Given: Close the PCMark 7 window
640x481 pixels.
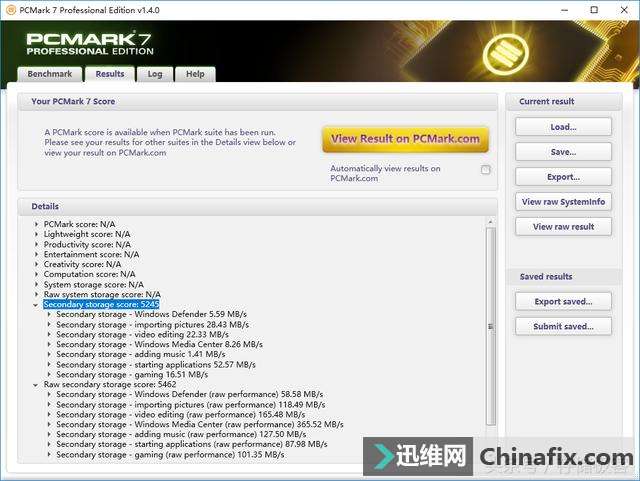Looking at the screenshot, I should click(624, 10).
